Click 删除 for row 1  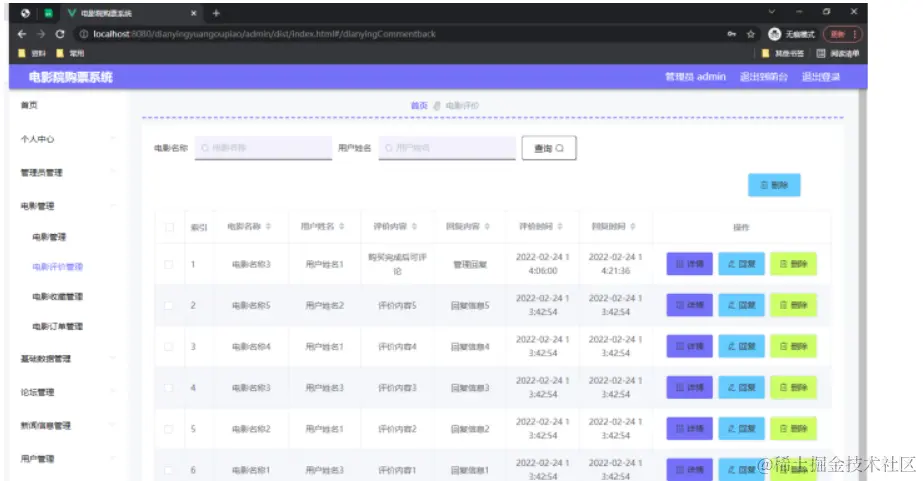(x=793, y=264)
